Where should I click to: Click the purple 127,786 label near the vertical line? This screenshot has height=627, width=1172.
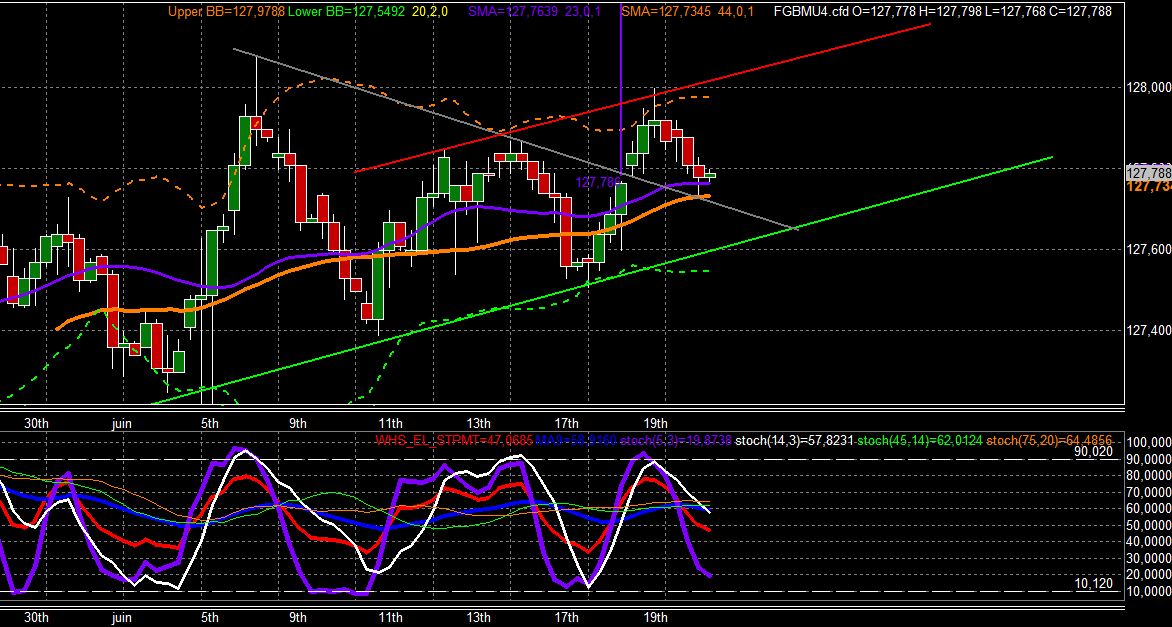597,182
